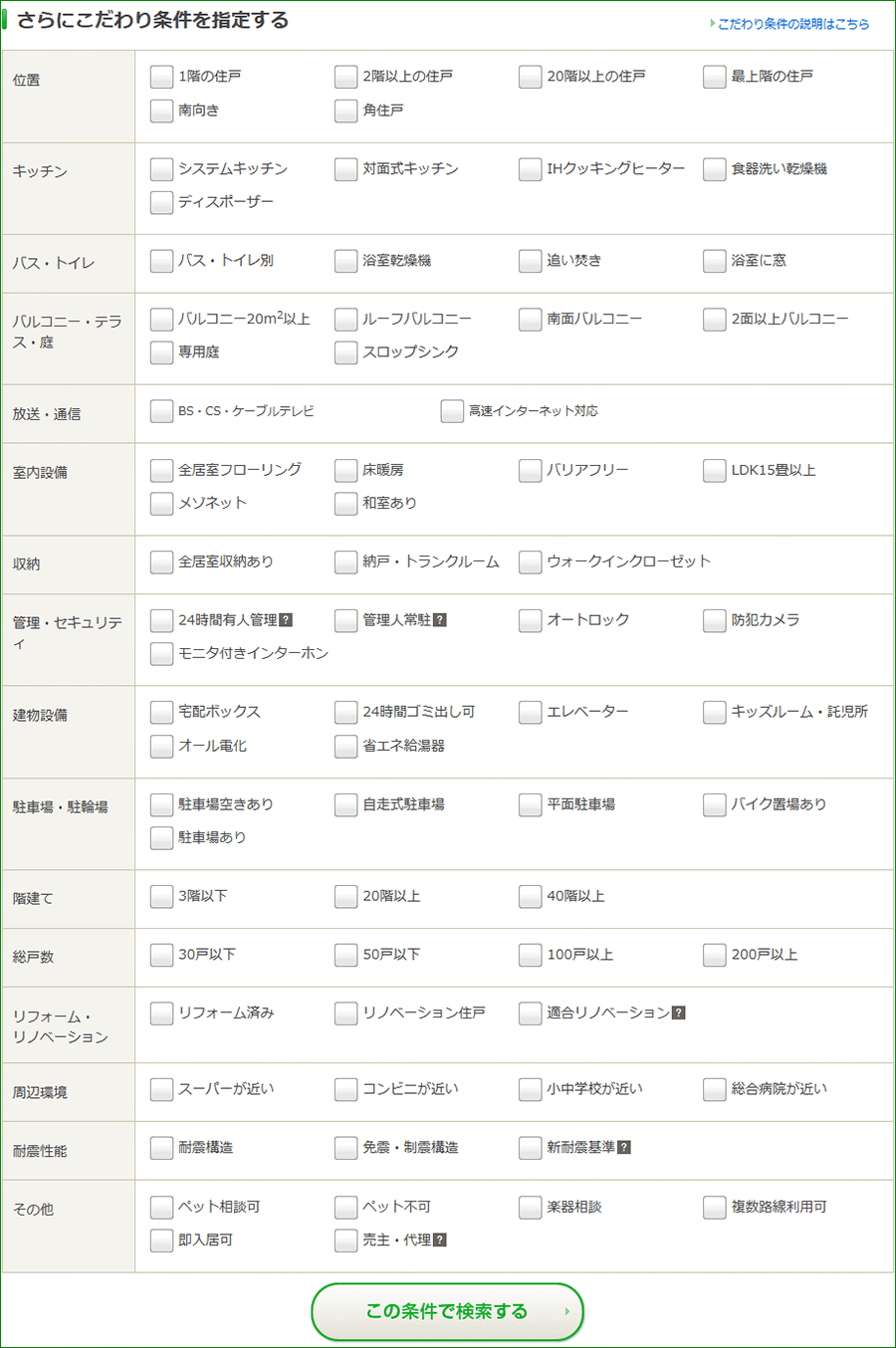The image size is (896, 1348).
Task: Enable システムキッチン option
Action: [161, 169]
